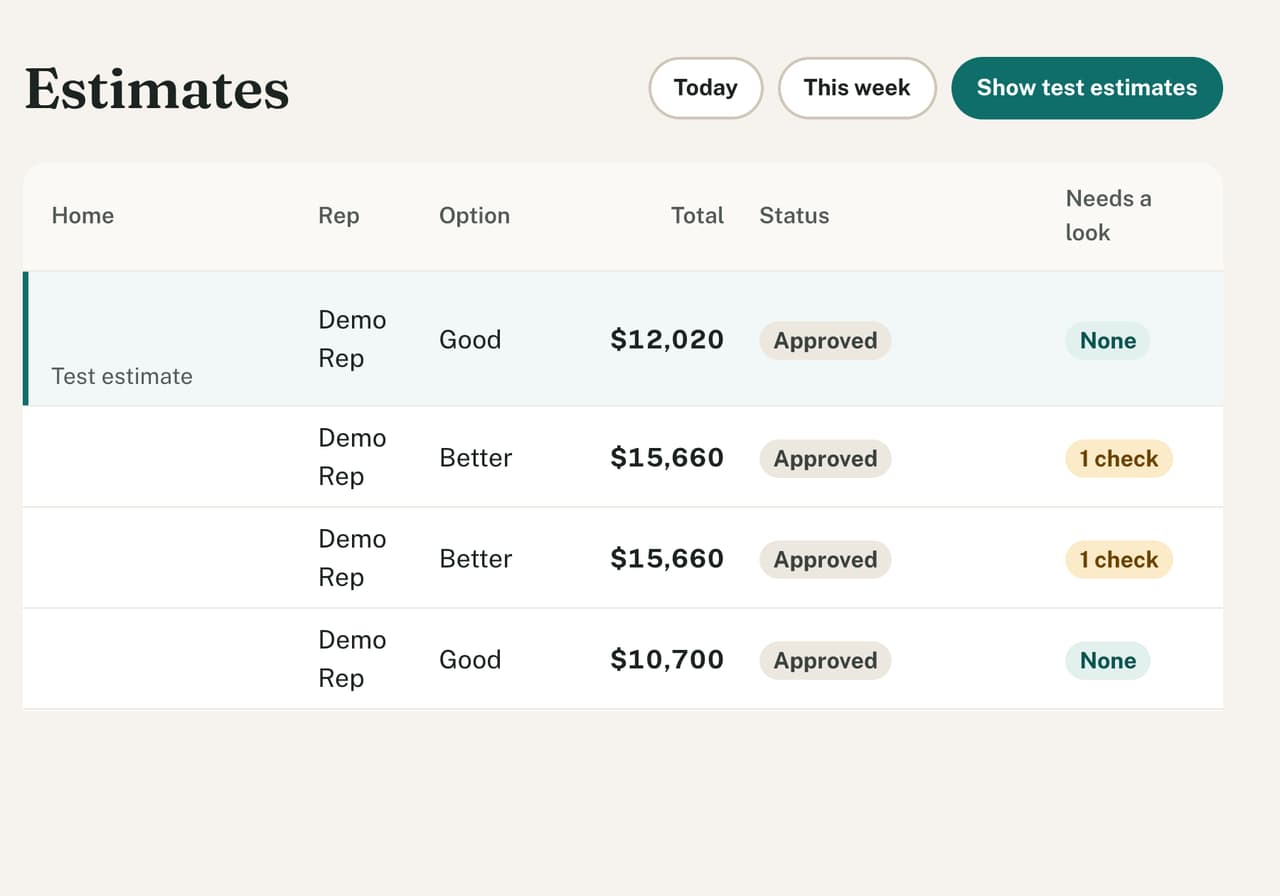The height and width of the screenshot is (896, 1280).
Task: Click the Rep column header
Action: pos(339,216)
